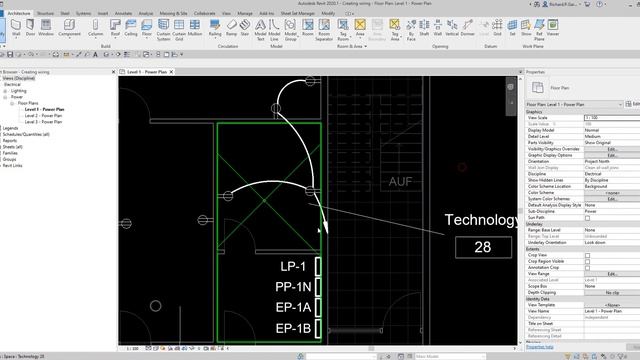Close the Level 1 - Power Plan view tab

tap(171, 72)
